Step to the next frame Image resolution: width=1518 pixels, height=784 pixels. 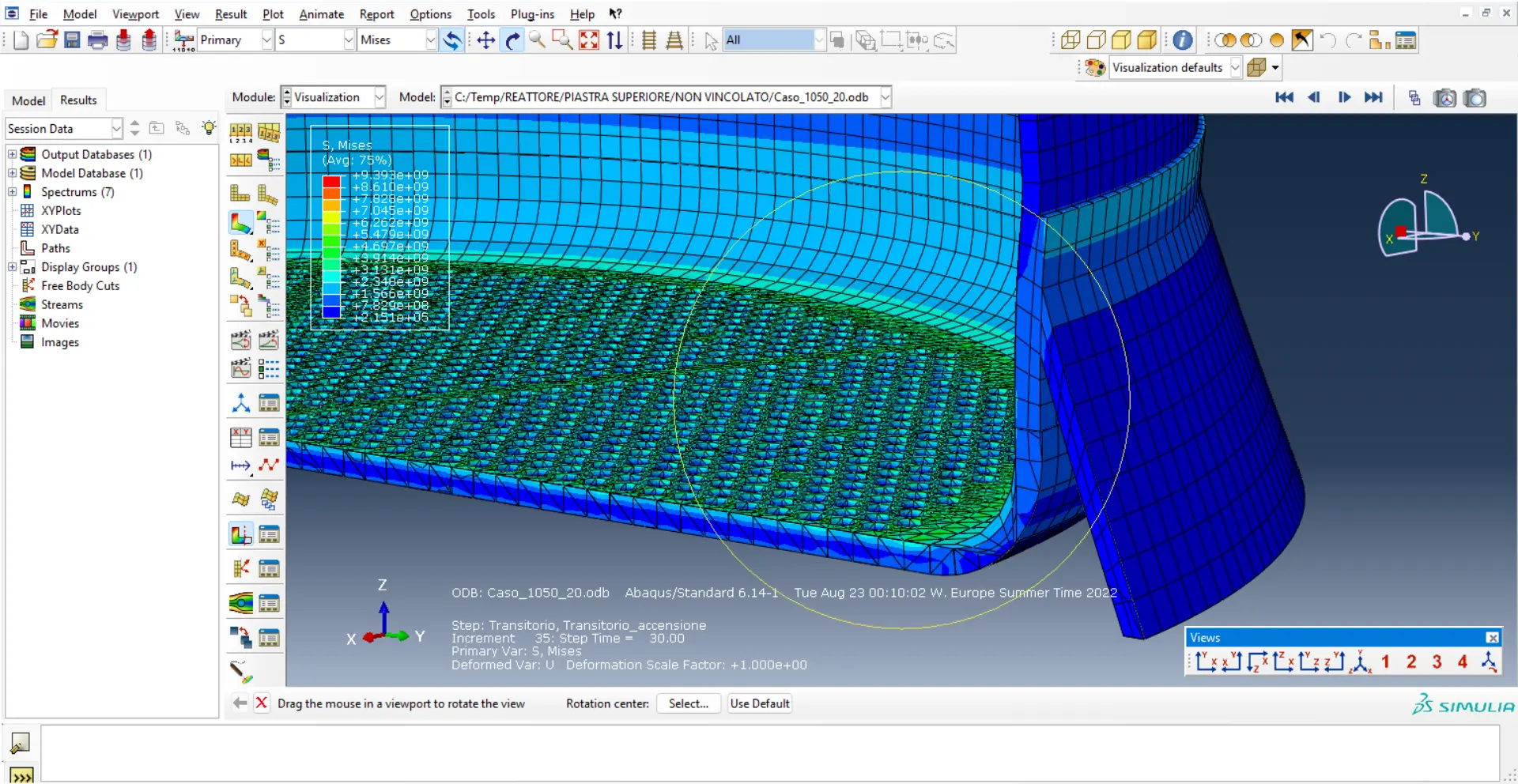coord(1343,97)
